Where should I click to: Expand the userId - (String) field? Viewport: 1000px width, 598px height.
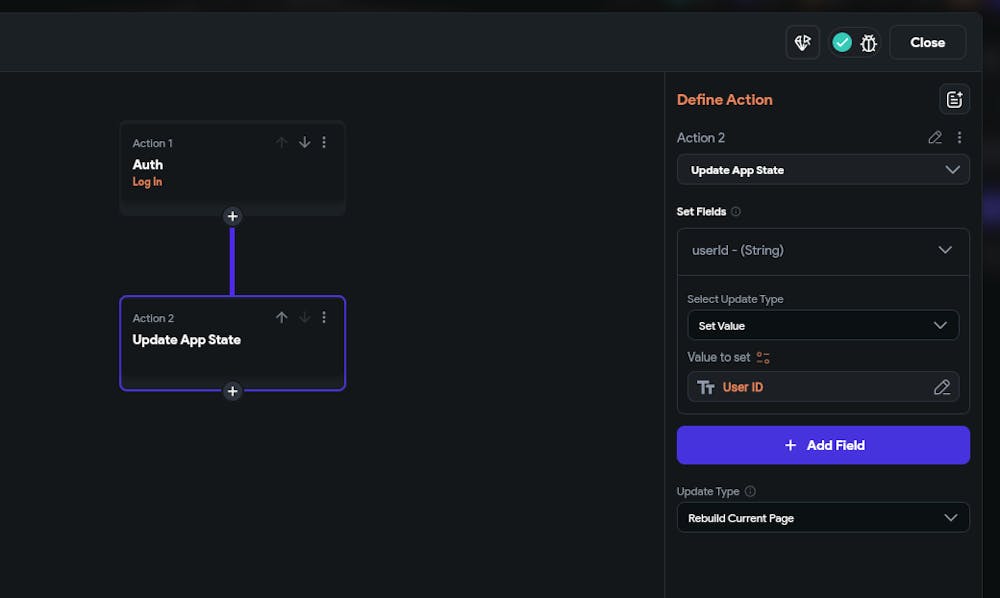[x=823, y=251]
